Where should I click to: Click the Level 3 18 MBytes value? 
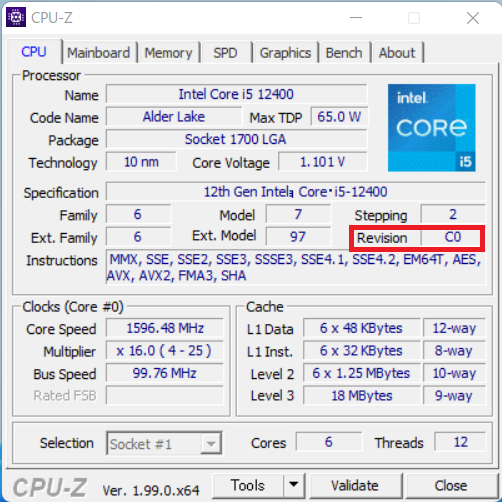362,395
